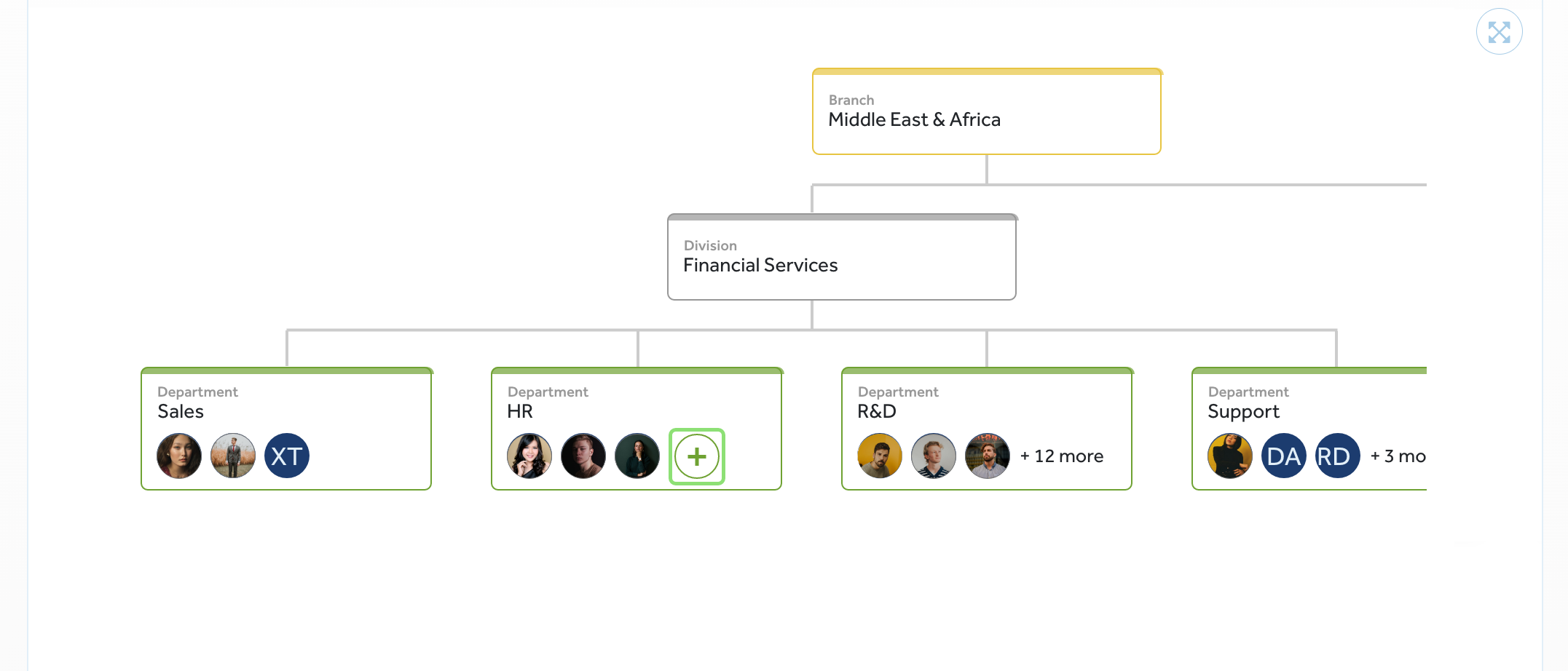Select the RD avatar in Support
This screenshot has height=671, width=1568.
pyautogui.click(x=1337, y=456)
